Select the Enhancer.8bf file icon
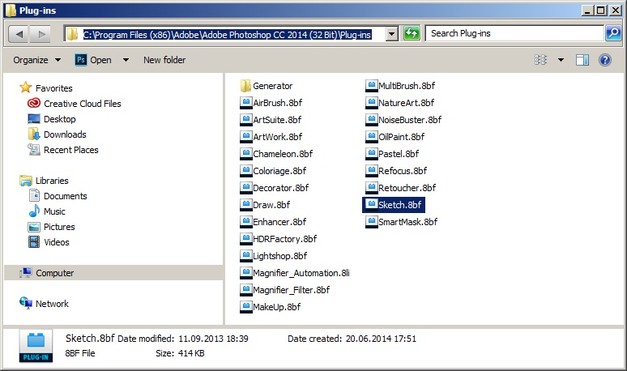Viewport: 627px width, 371px height. point(246,221)
